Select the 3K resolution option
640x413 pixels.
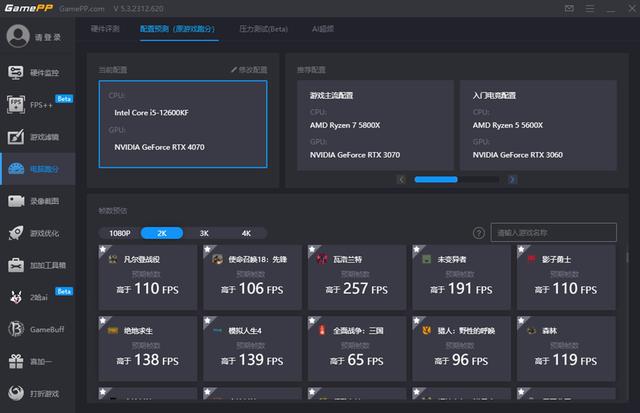point(204,233)
